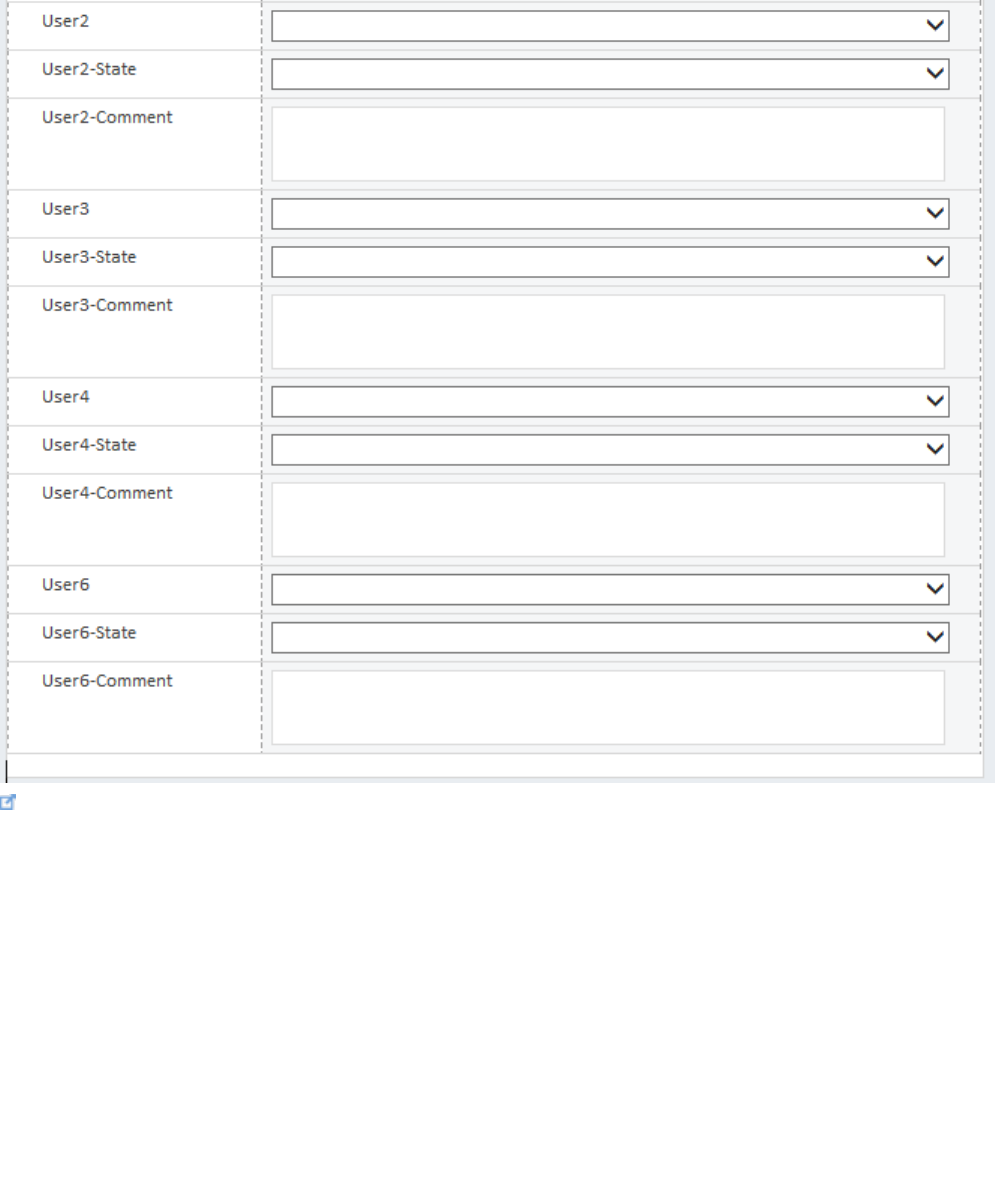The image size is (996, 1187).
Task: Click the User6-Comment label
Action: 107,681
